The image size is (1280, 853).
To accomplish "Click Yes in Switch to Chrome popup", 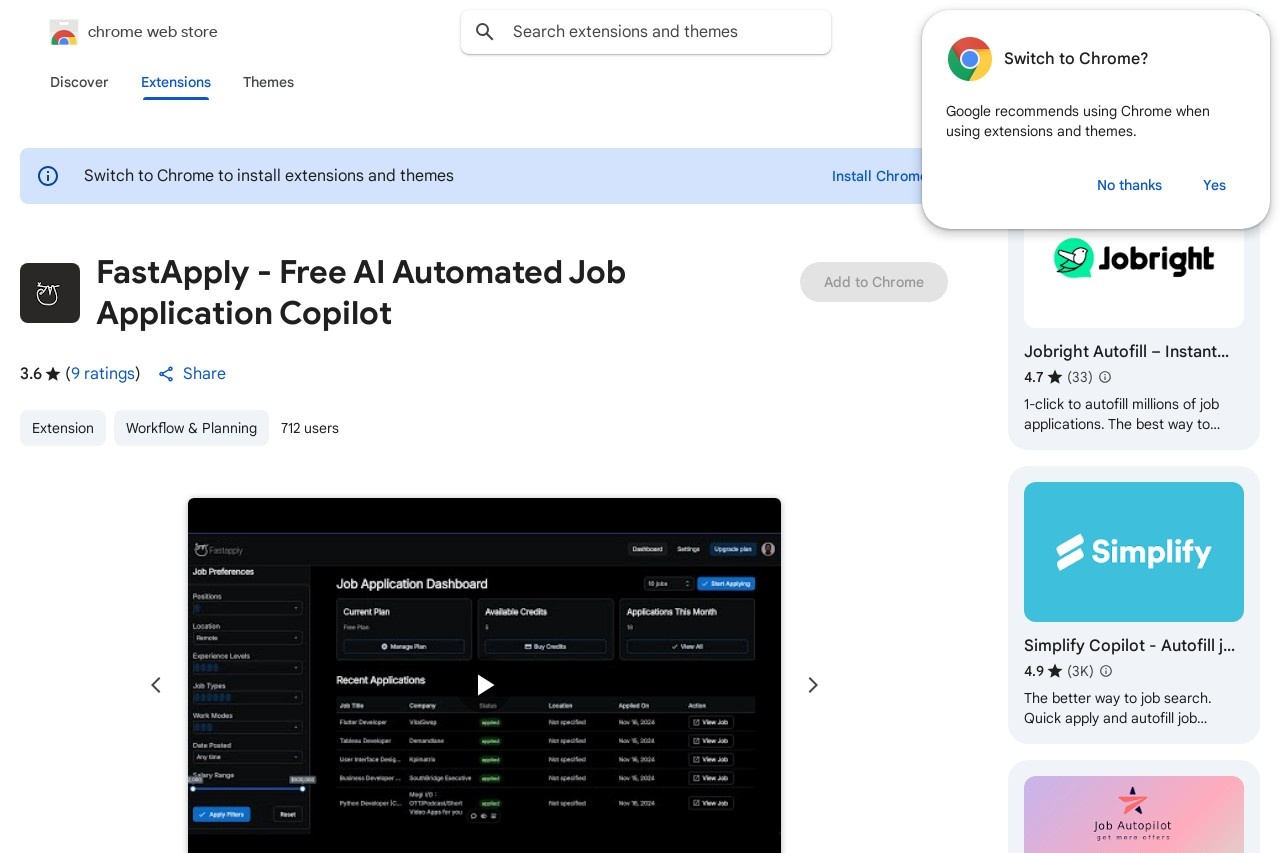I will [1214, 185].
